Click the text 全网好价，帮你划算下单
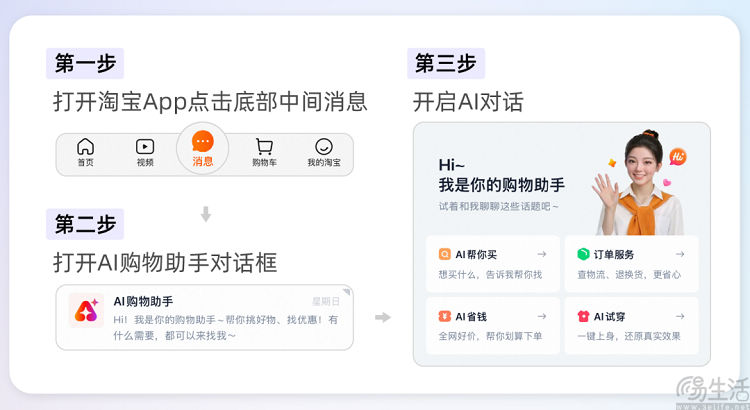 490,336
